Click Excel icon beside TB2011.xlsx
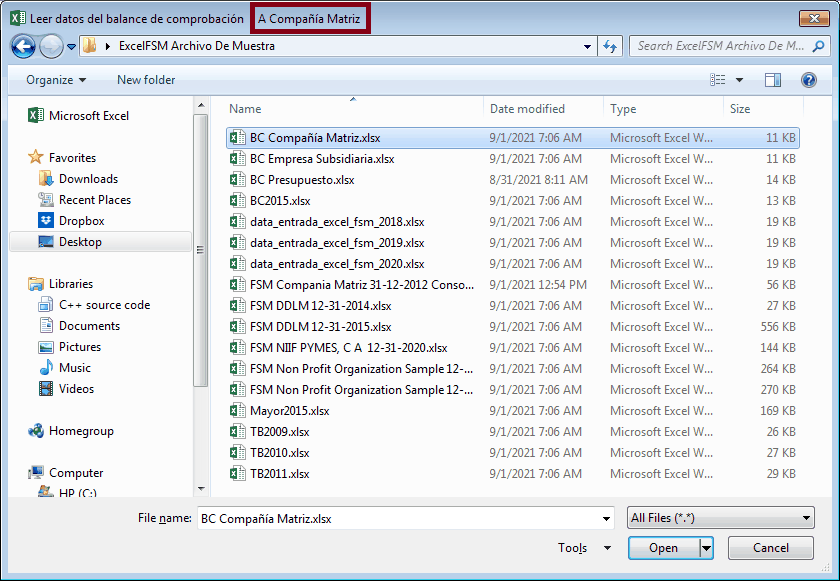Image resolution: width=840 pixels, height=581 pixels. [x=237, y=473]
